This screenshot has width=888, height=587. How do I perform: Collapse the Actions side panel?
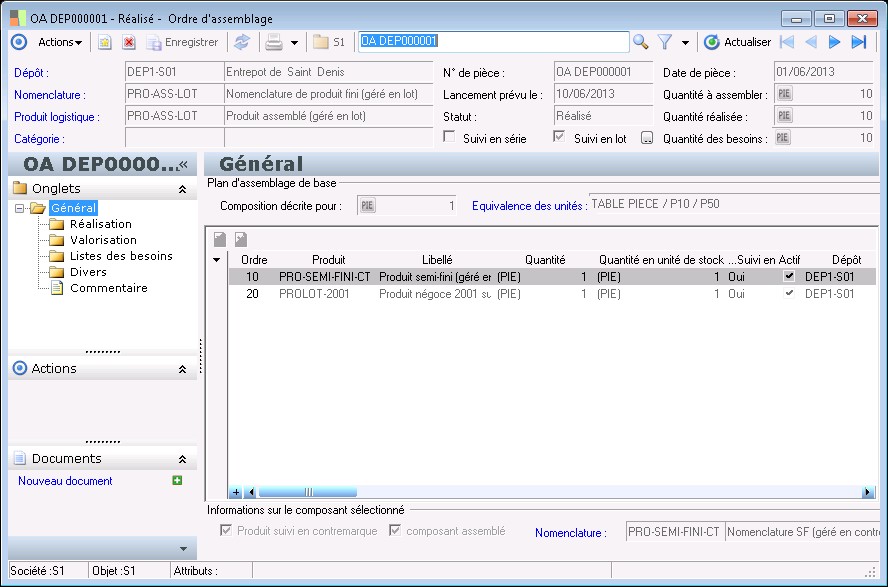(182, 369)
